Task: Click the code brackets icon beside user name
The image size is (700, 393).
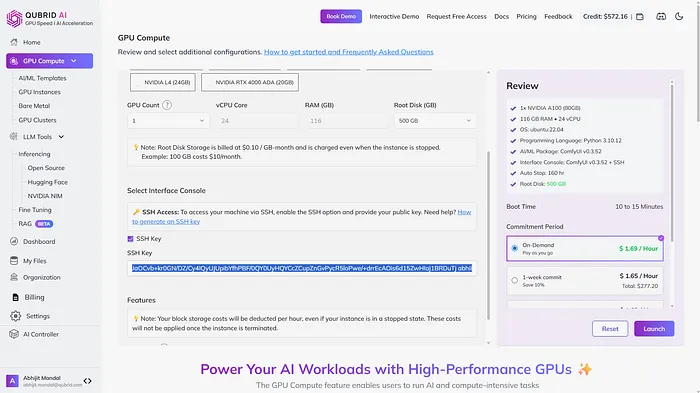Action: click(88, 381)
